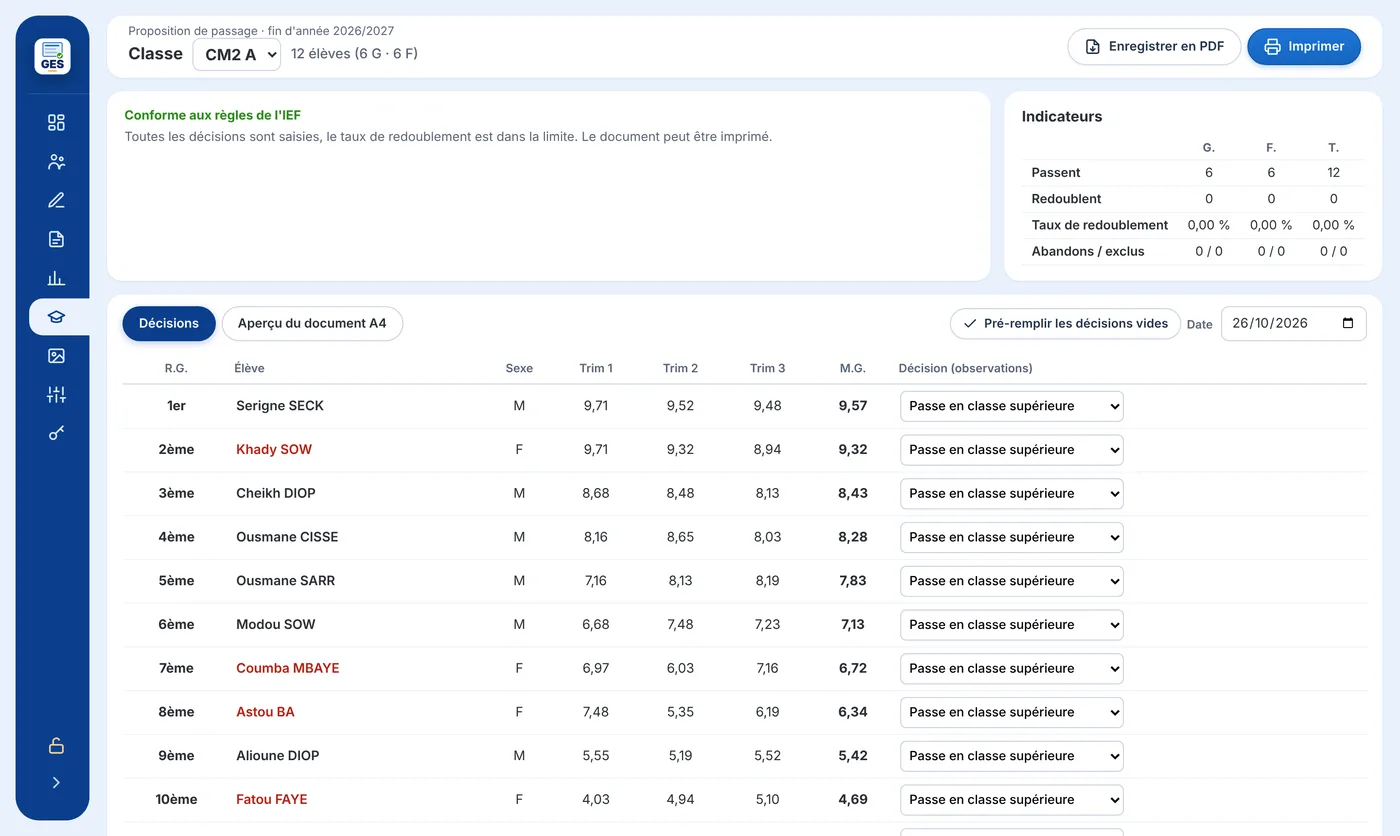Click the student name Fatou FAYE

(x=272, y=800)
